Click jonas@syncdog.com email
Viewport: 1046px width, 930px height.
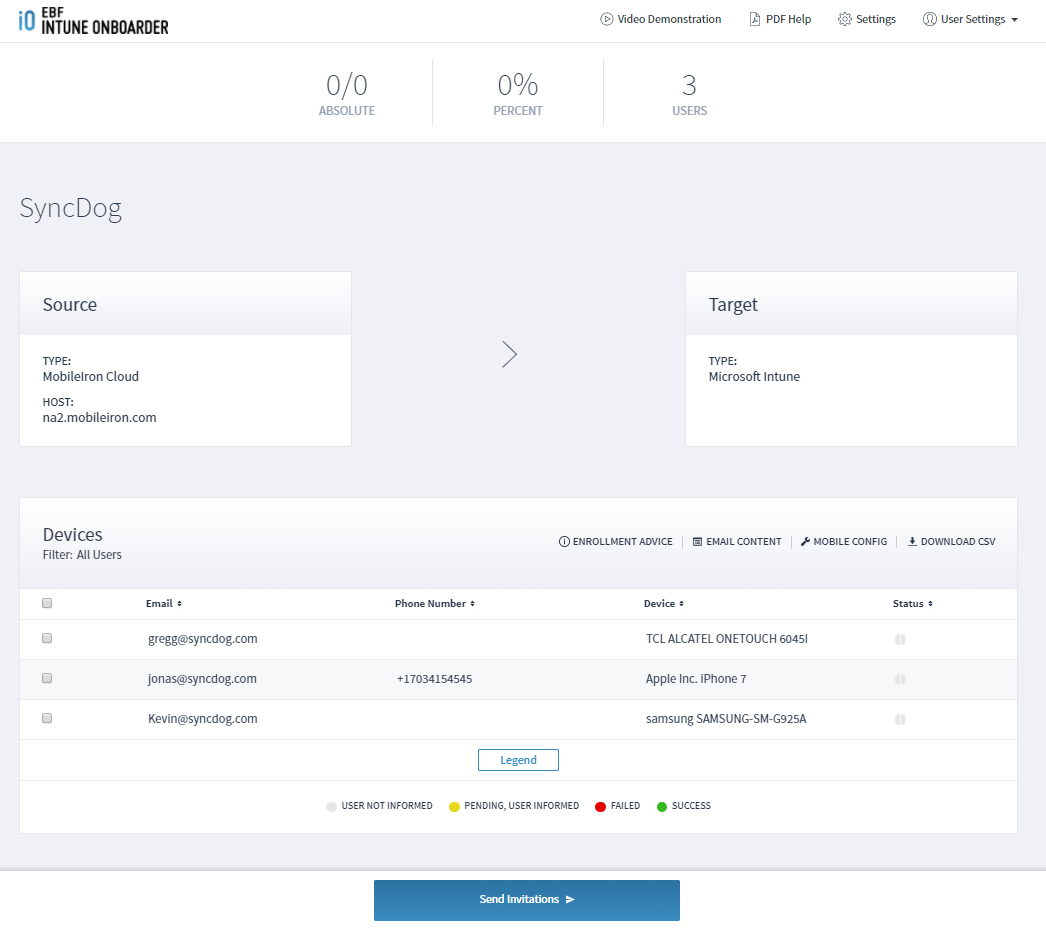point(202,679)
